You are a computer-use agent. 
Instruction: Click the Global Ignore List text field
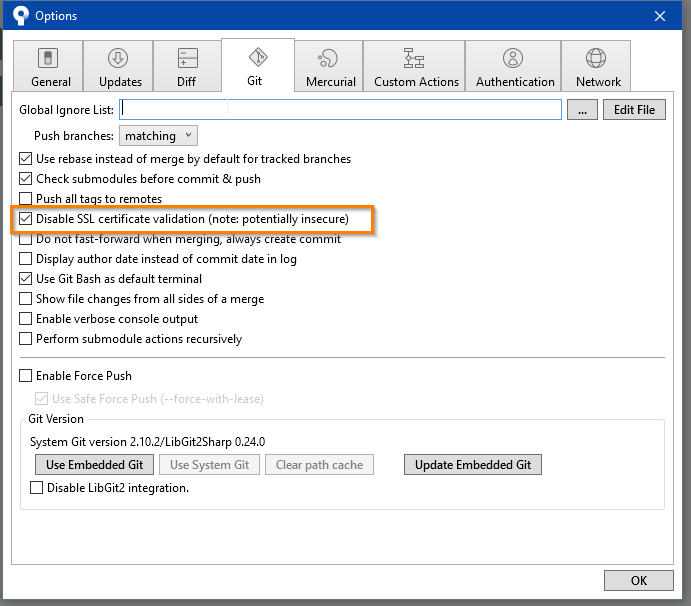pyautogui.click(x=340, y=109)
